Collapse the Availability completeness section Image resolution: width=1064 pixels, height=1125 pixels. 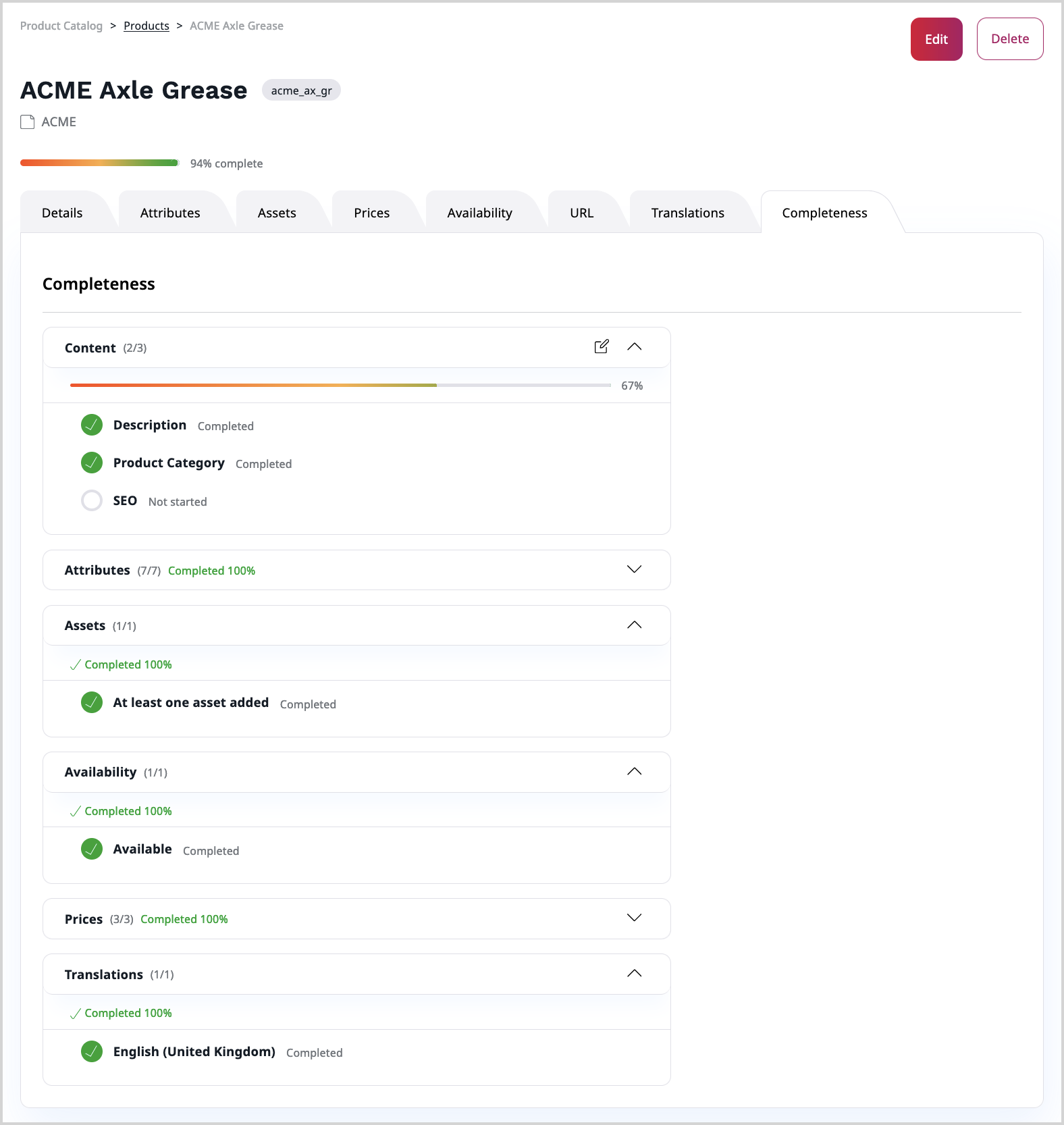(x=634, y=772)
